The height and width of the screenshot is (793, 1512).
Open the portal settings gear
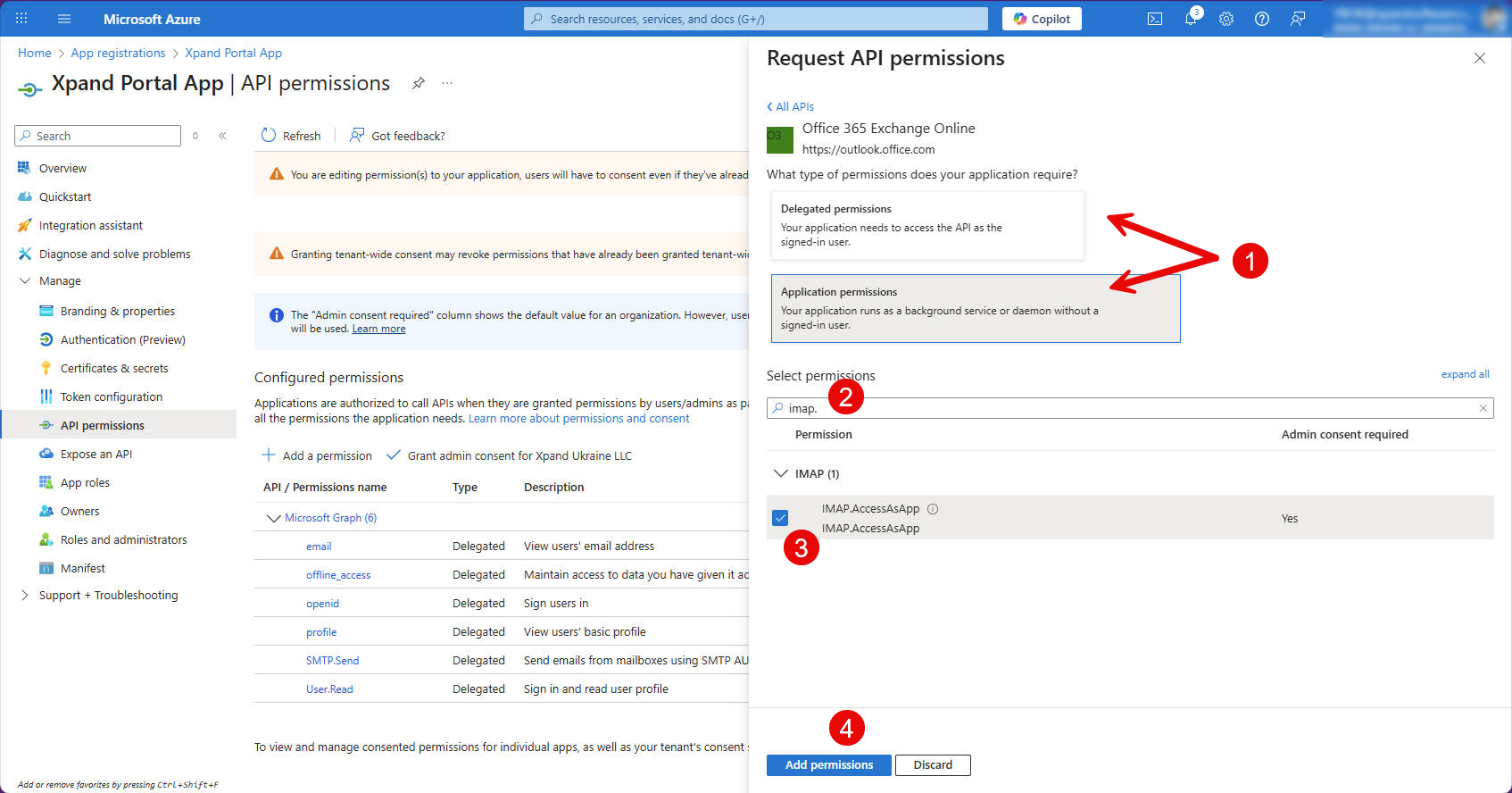click(x=1226, y=19)
